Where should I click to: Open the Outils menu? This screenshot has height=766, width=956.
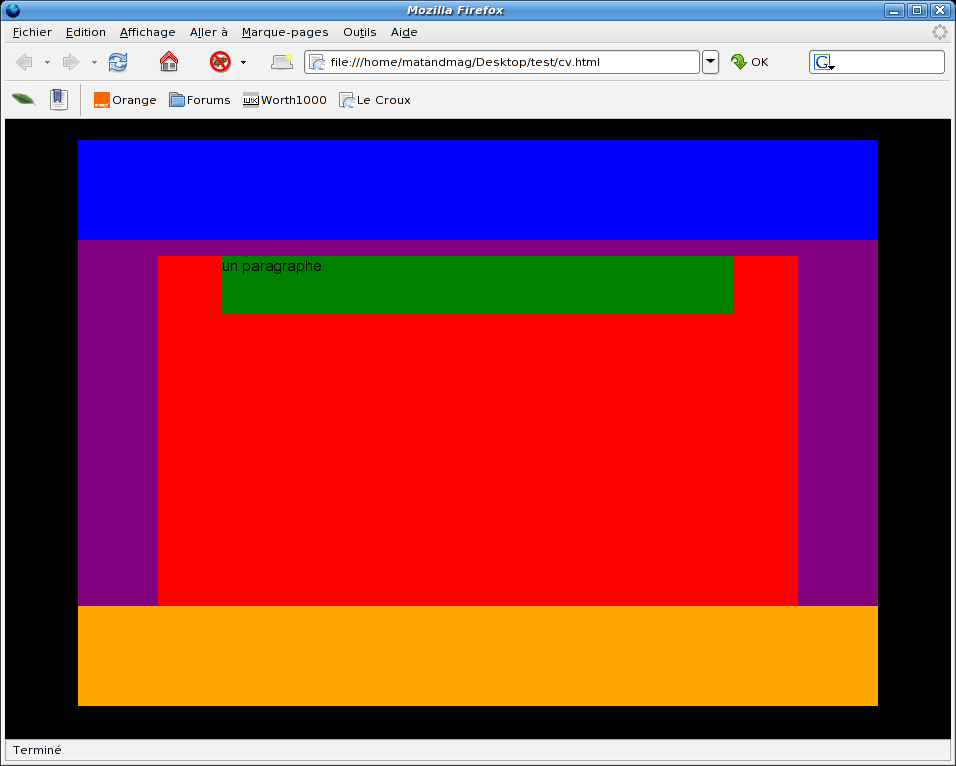360,32
